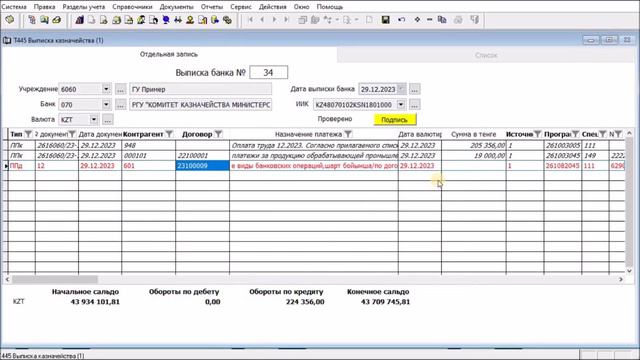Click the blue globe toolbar icon
Viewport: 640px width, 360px height.
(166, 20)
